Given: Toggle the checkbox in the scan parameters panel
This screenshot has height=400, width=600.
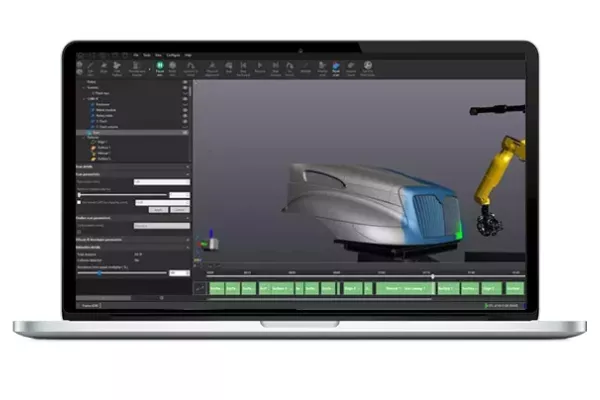Looking at the screenshot, I should 80,202.
